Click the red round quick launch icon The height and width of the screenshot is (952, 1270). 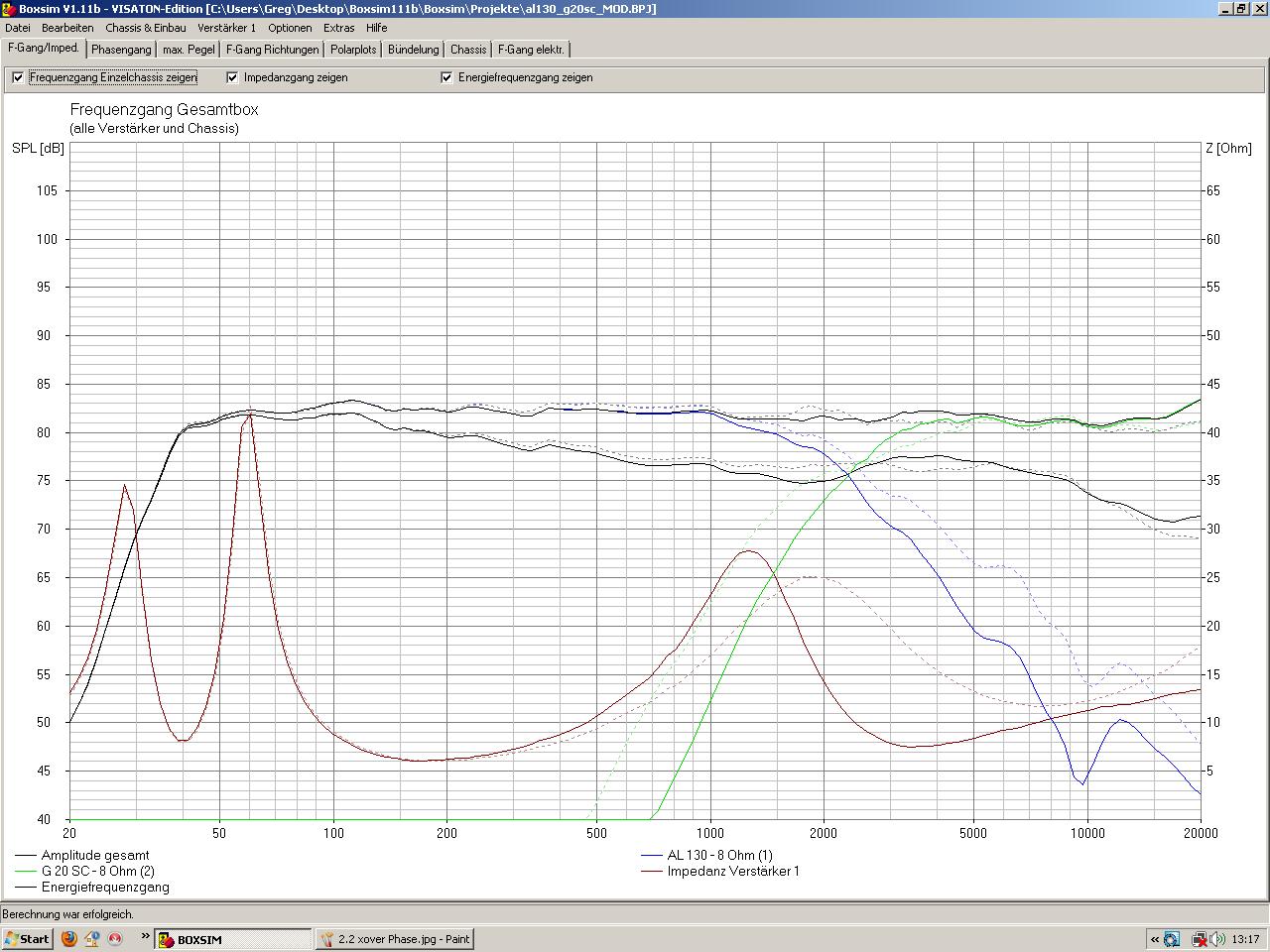[x=115, y=938]
